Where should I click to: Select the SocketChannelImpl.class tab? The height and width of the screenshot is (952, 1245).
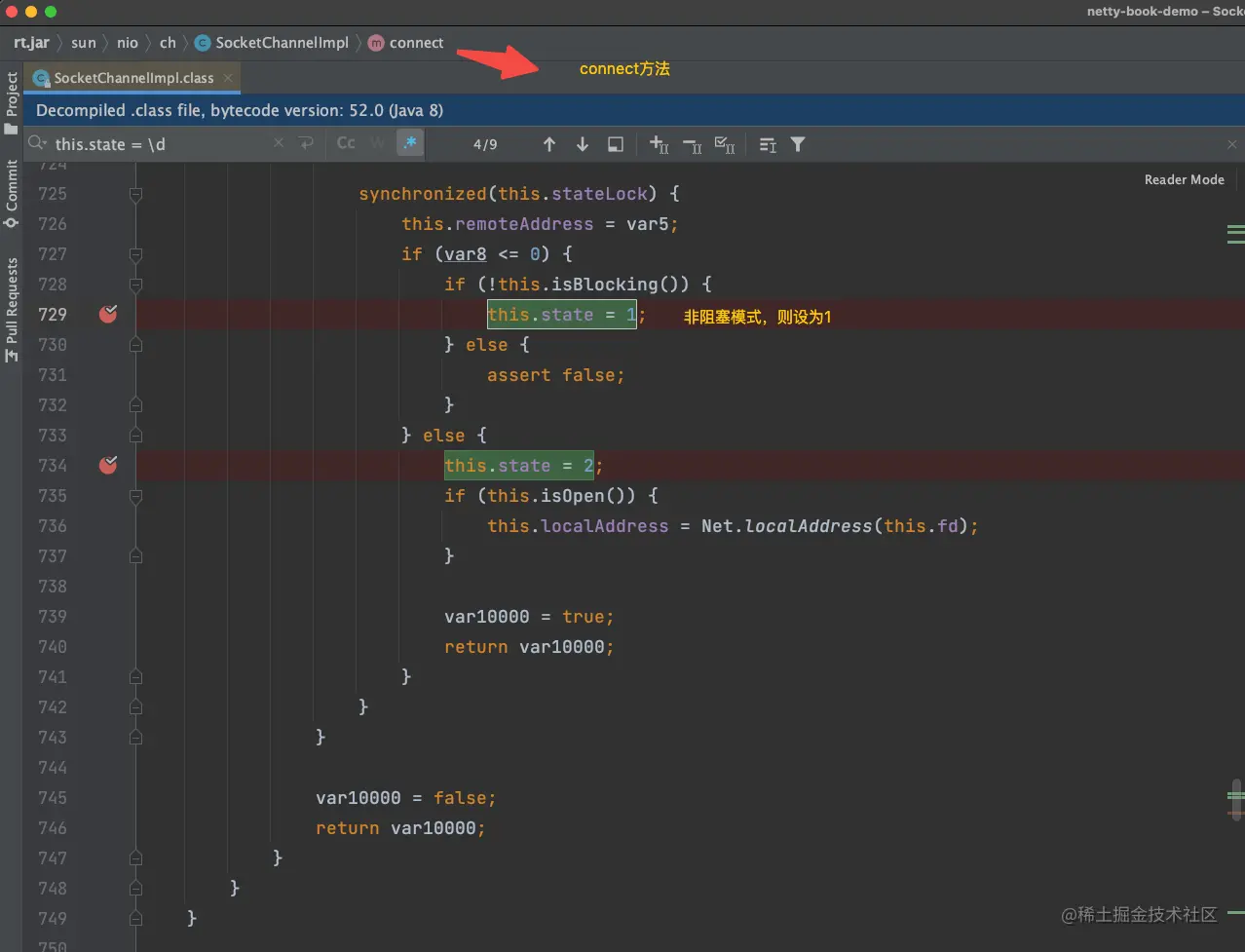132,78
